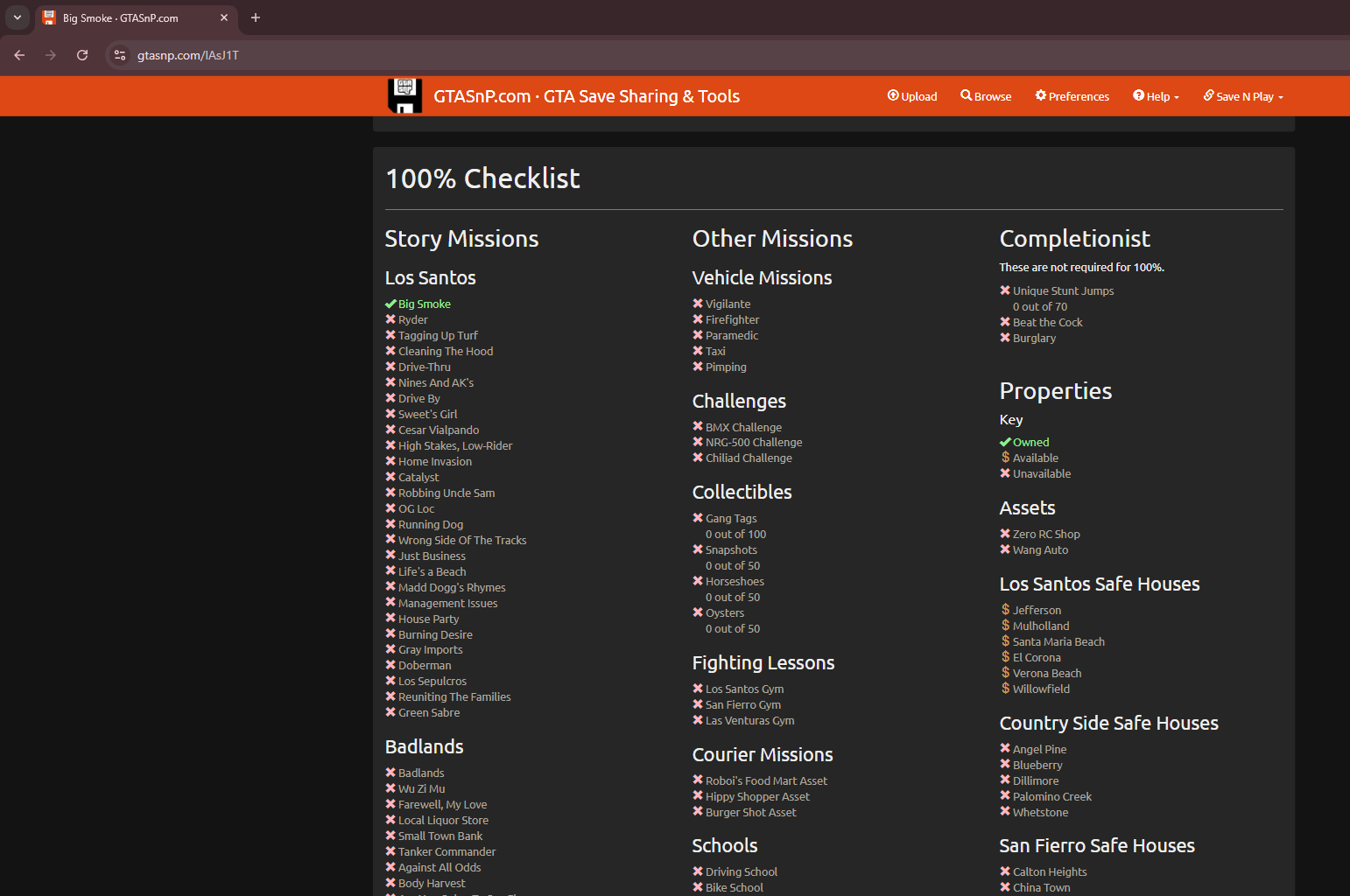Select "Hippy Shopper Asset" courier mission

(757, 796)
